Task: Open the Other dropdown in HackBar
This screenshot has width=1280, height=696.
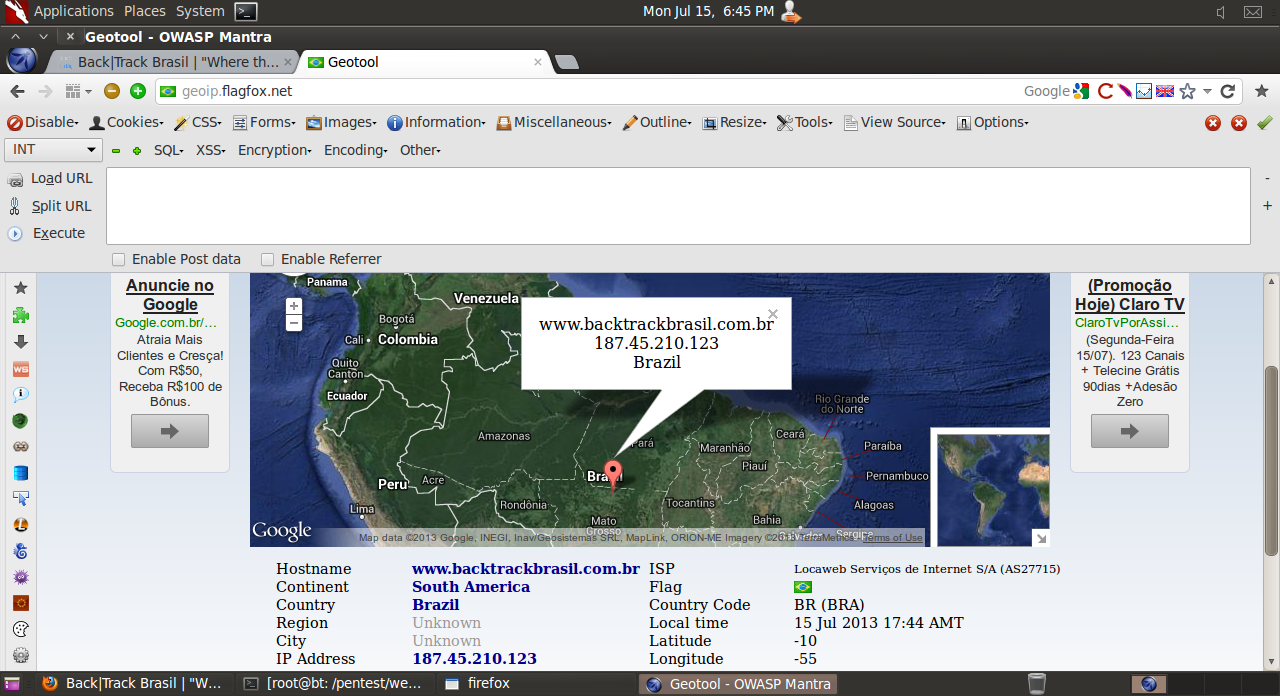Action: pyautogui.click(x=420, y=150)
